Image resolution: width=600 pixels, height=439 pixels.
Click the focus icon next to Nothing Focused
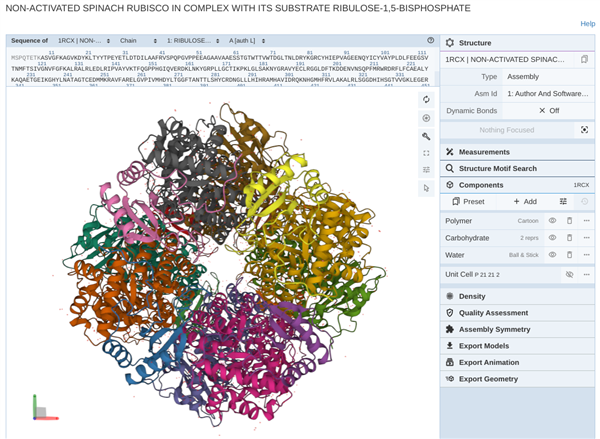tap(584, 130)
